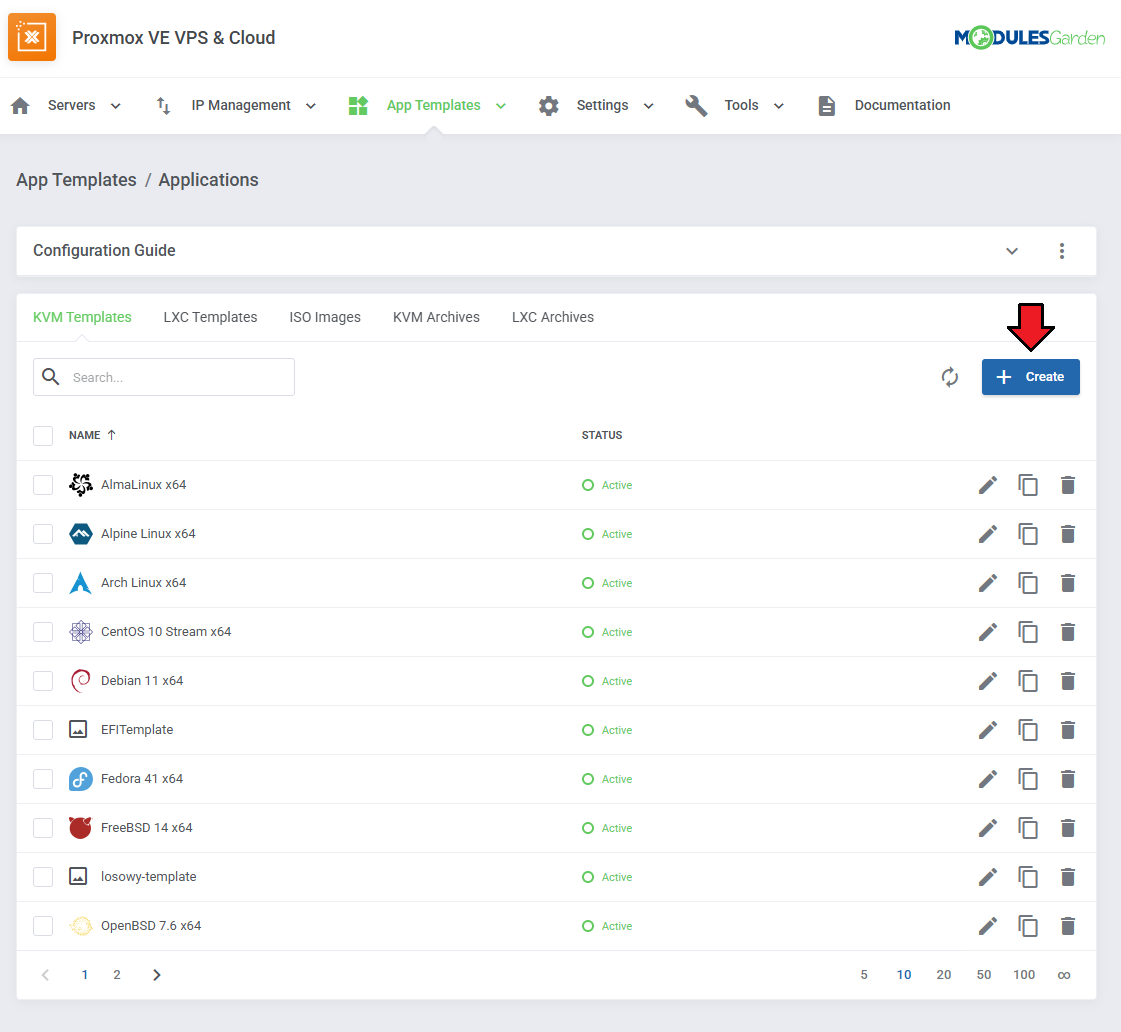Edit the losowy-template entry
The height and width of the screenshot is (1032, 1121).
pyautogui.click(x=987, y=877)
